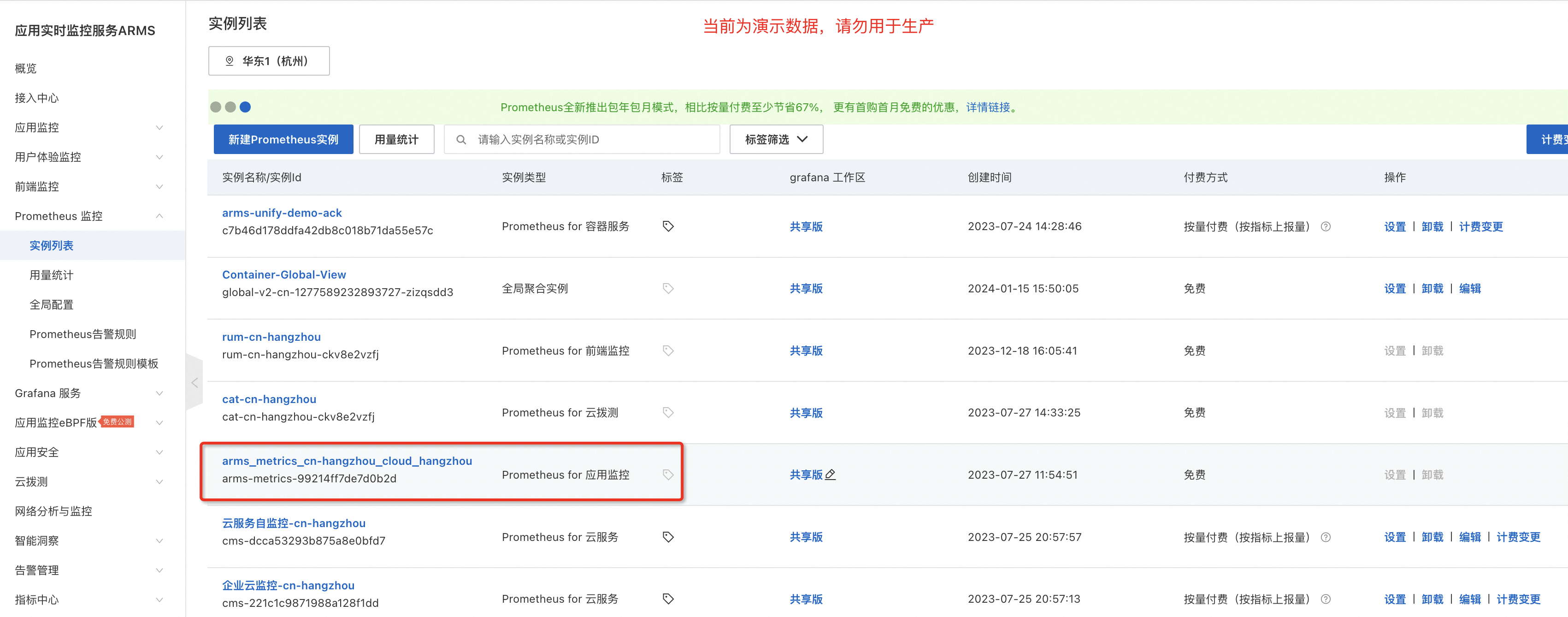Open Prometheus告警规则 sidebar item
The image size is (1568, 617).
(83, 334)
